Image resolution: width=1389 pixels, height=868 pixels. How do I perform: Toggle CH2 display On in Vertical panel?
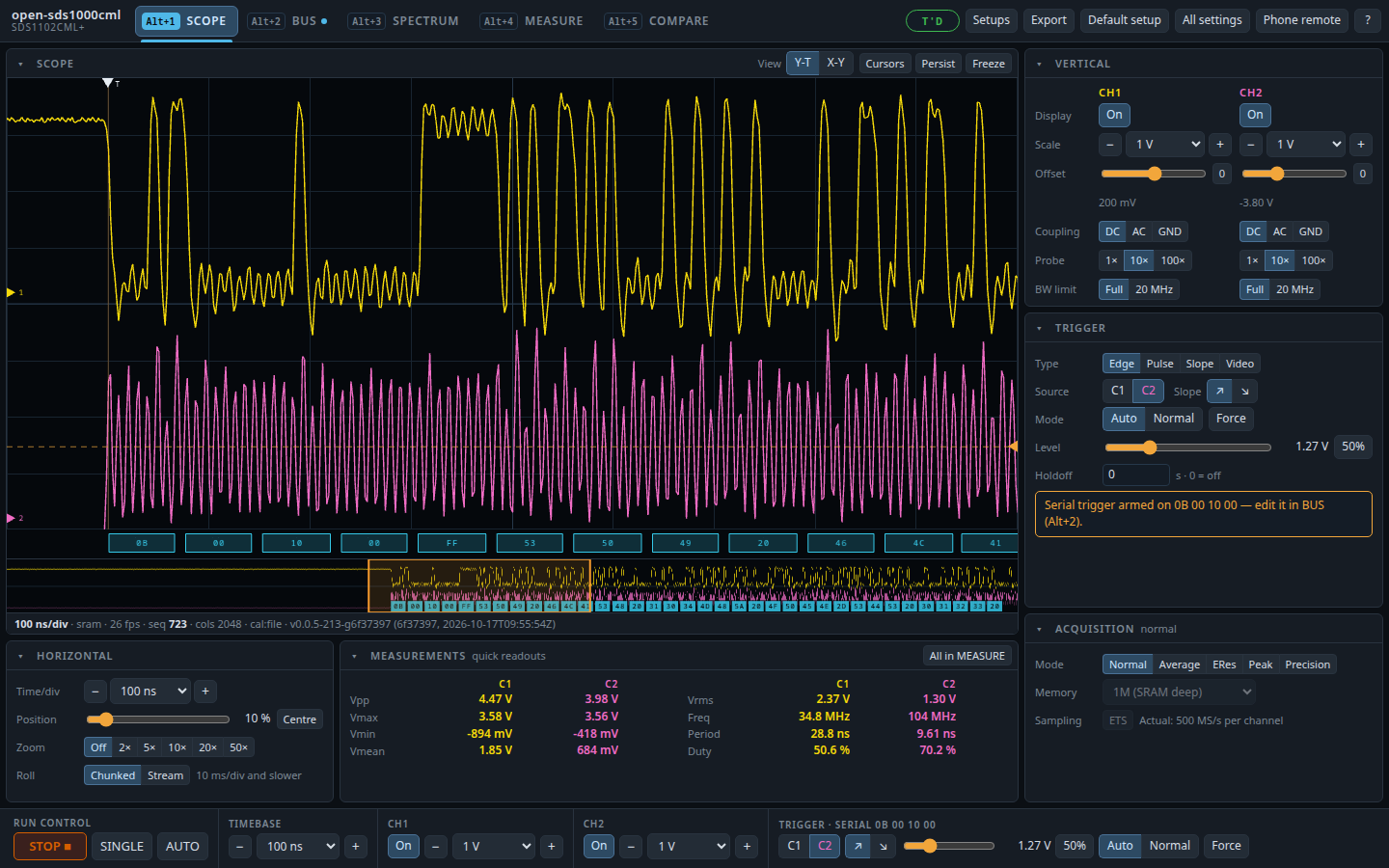1255,115
